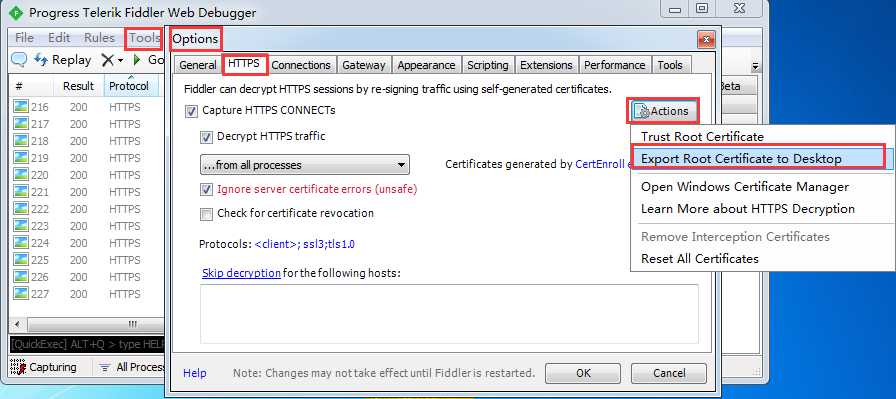This screenshot has width=896, height=399.
Task: Switch to the Scripting tab
Action: click(x=487, y=65)
